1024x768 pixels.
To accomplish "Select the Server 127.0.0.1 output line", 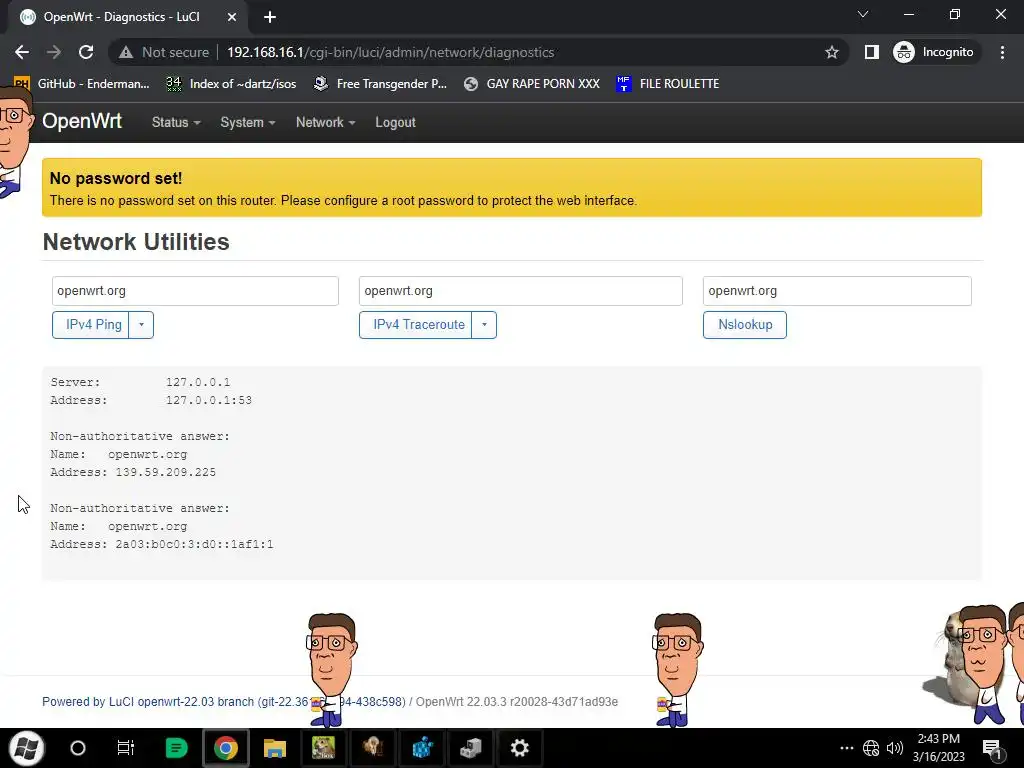I will point(140,382).
